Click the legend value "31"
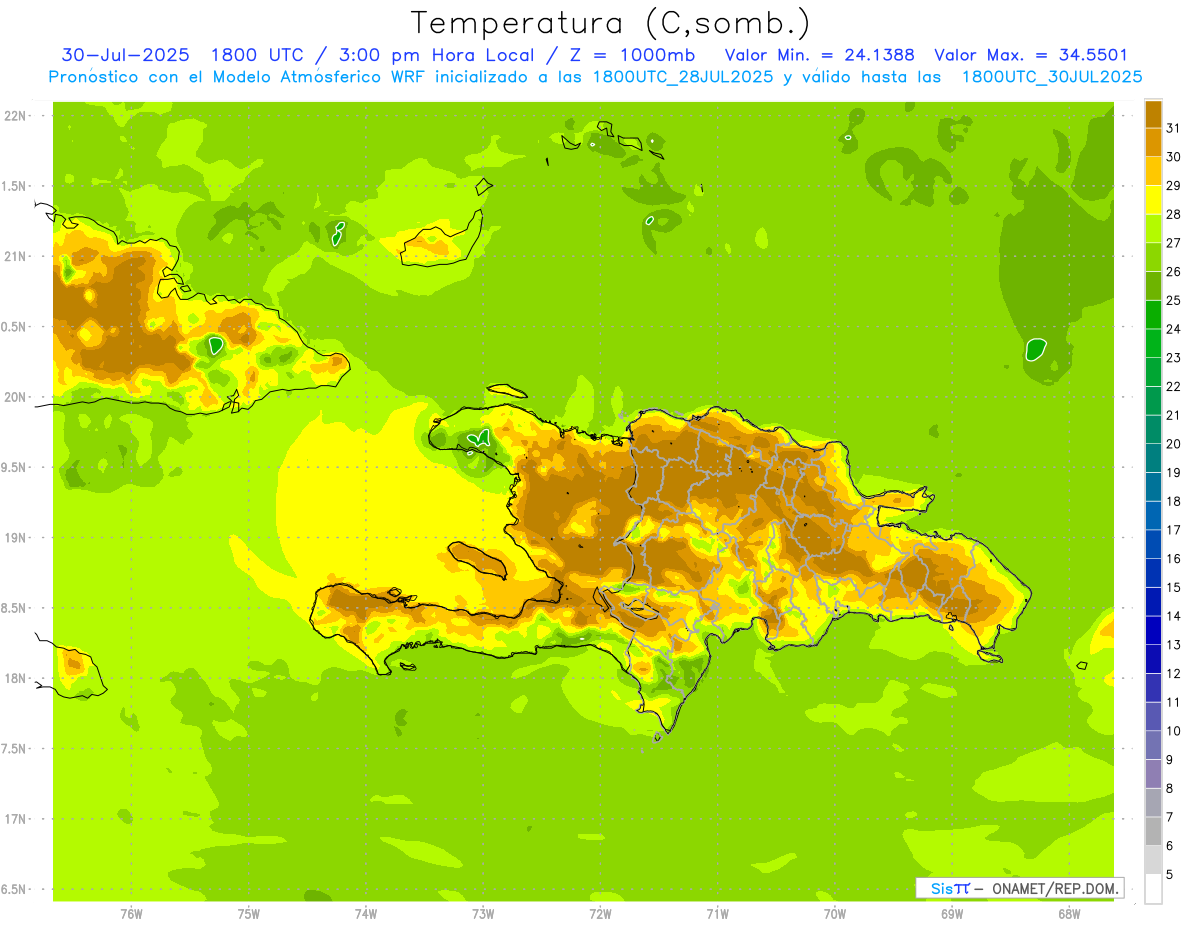 [x=1174, y=128]
